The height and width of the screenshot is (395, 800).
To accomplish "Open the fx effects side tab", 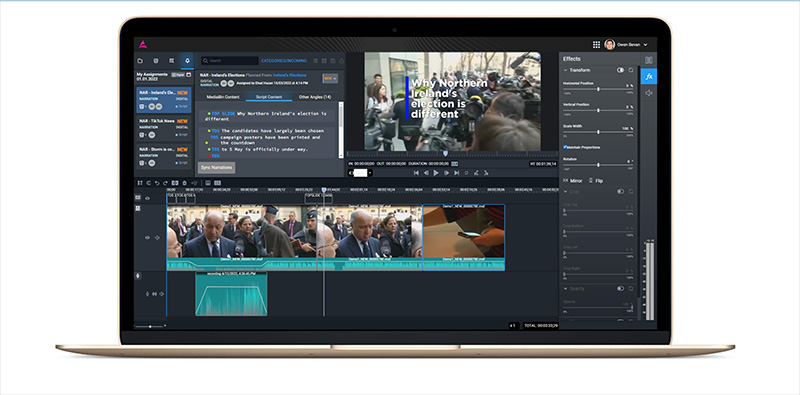I will point(649,77).
